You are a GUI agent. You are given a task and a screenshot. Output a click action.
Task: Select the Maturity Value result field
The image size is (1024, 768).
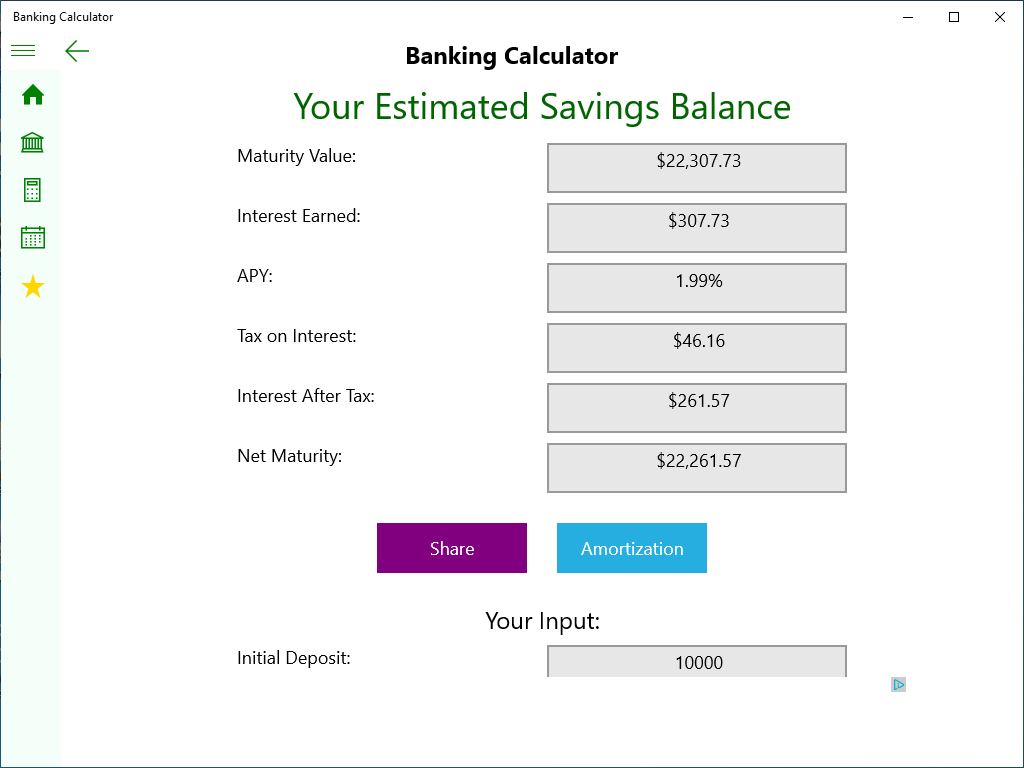pos(697,167)
